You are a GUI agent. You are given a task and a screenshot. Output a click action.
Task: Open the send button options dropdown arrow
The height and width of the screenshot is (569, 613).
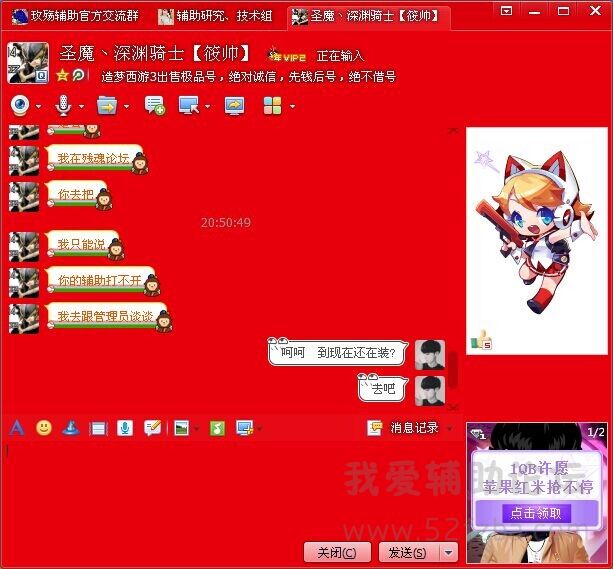(449, 552)
